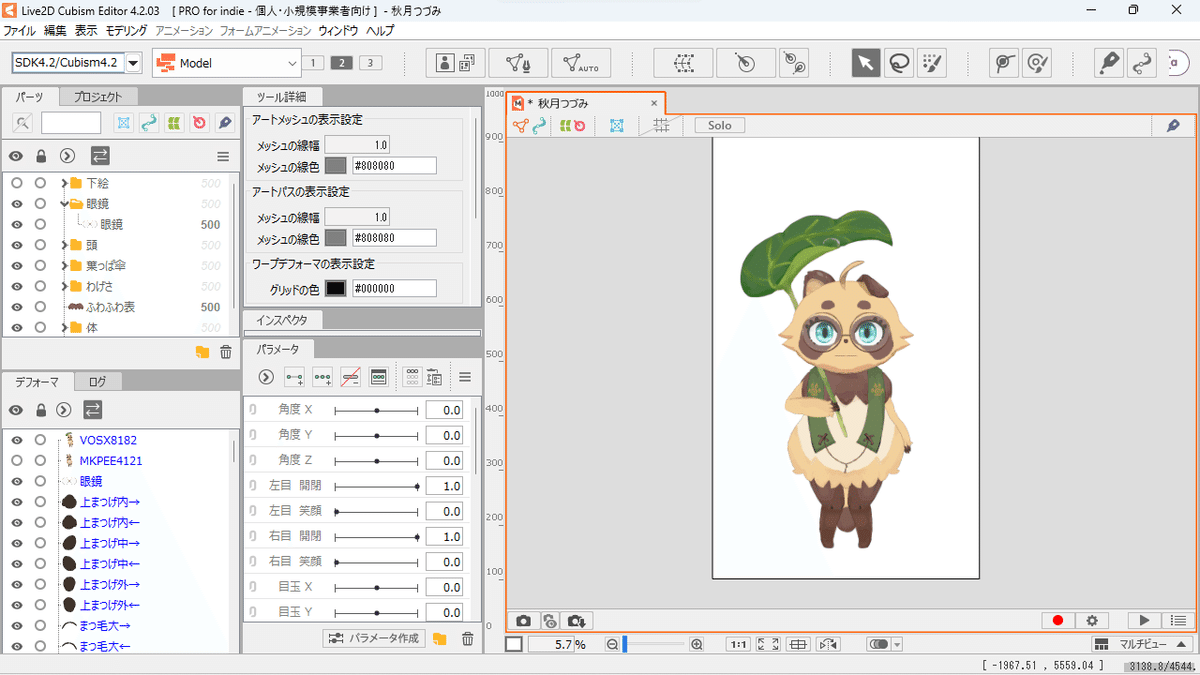
Task: Create a warp deformer from the toolbar
Action: (683, 63)
